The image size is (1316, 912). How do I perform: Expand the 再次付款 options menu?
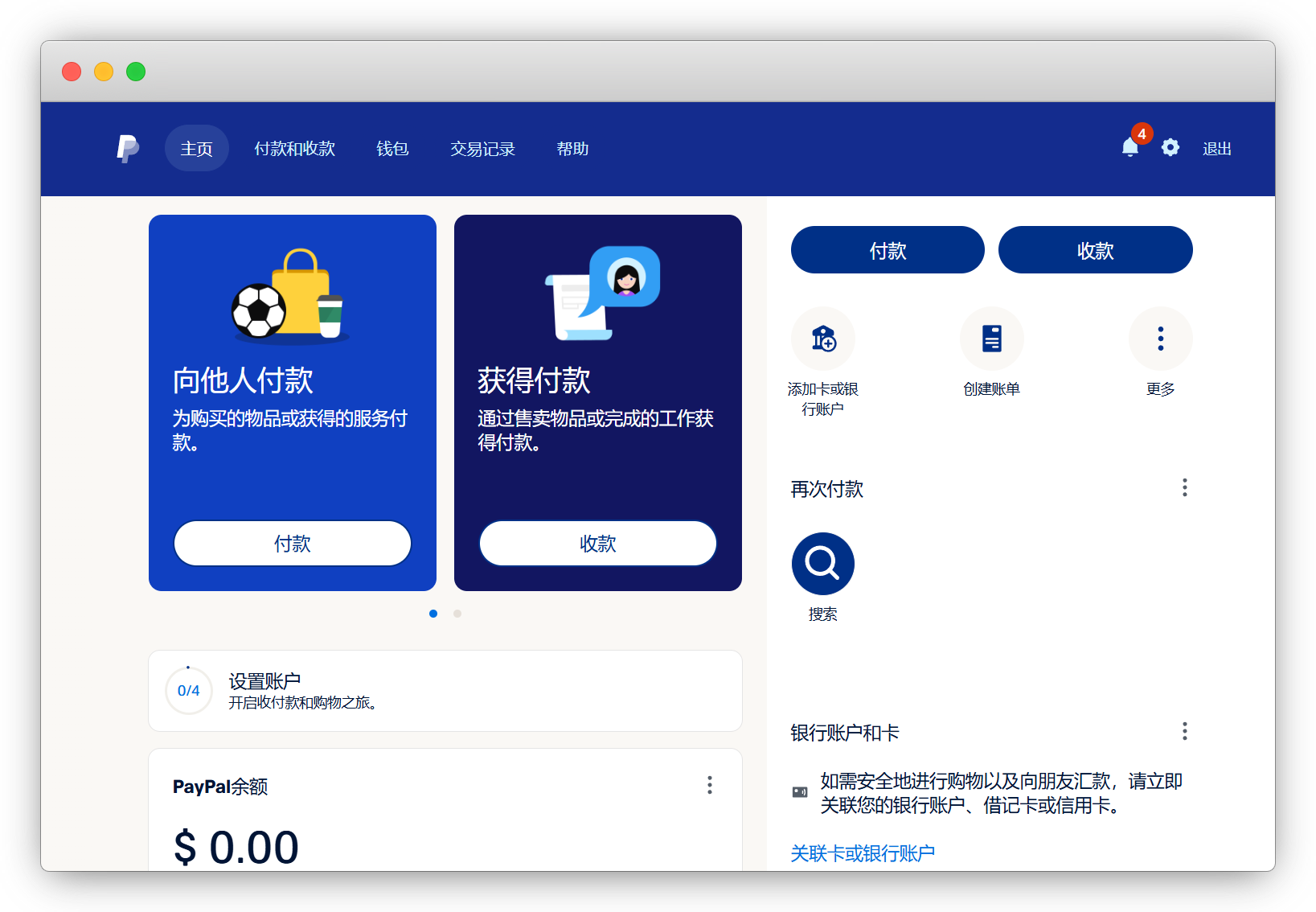tap(1184, 487)
